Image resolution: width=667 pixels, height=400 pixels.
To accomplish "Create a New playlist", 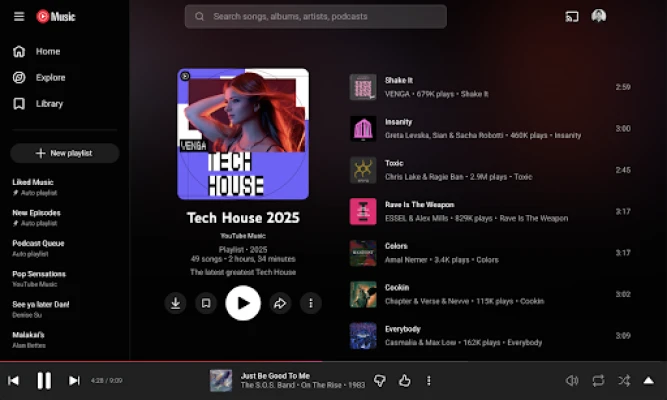I will tap(64, 153).
